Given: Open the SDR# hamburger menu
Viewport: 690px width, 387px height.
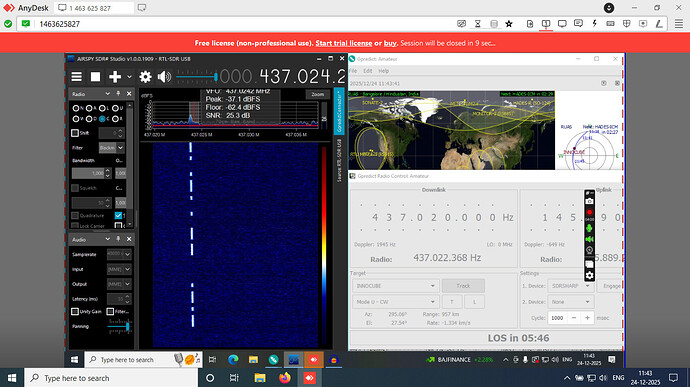Looking at the screenshot, I should coord(77,77).
